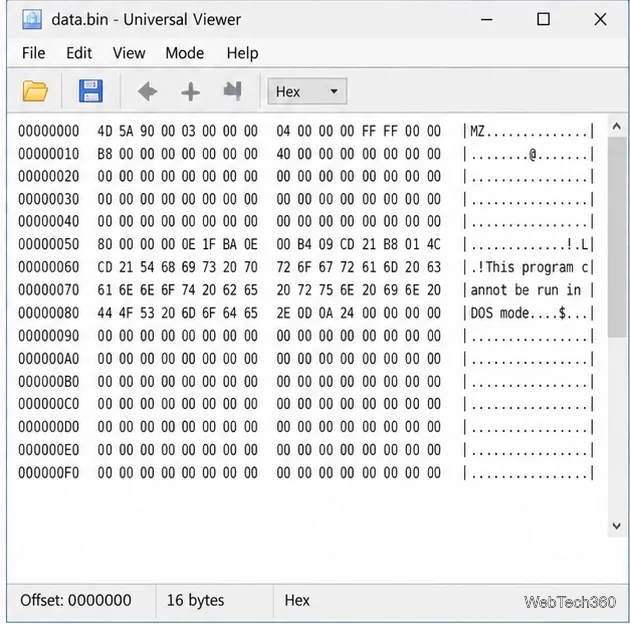Click the Universal Viewer app icon in title bar
Image resolution: width=630 pixels, height=624 pixels.
pos(32,19)
